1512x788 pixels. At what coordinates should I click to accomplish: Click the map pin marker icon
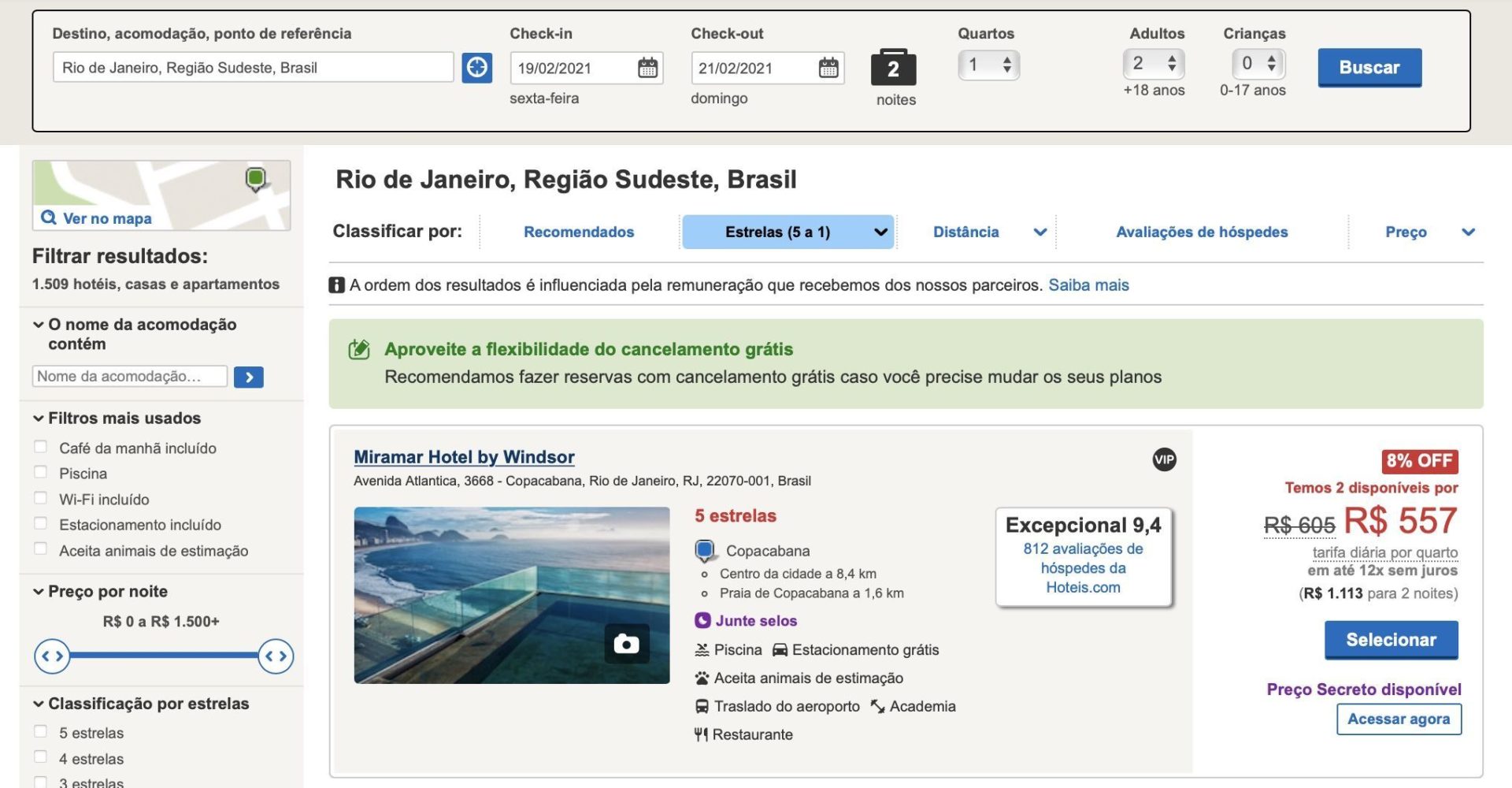point(256,180)
